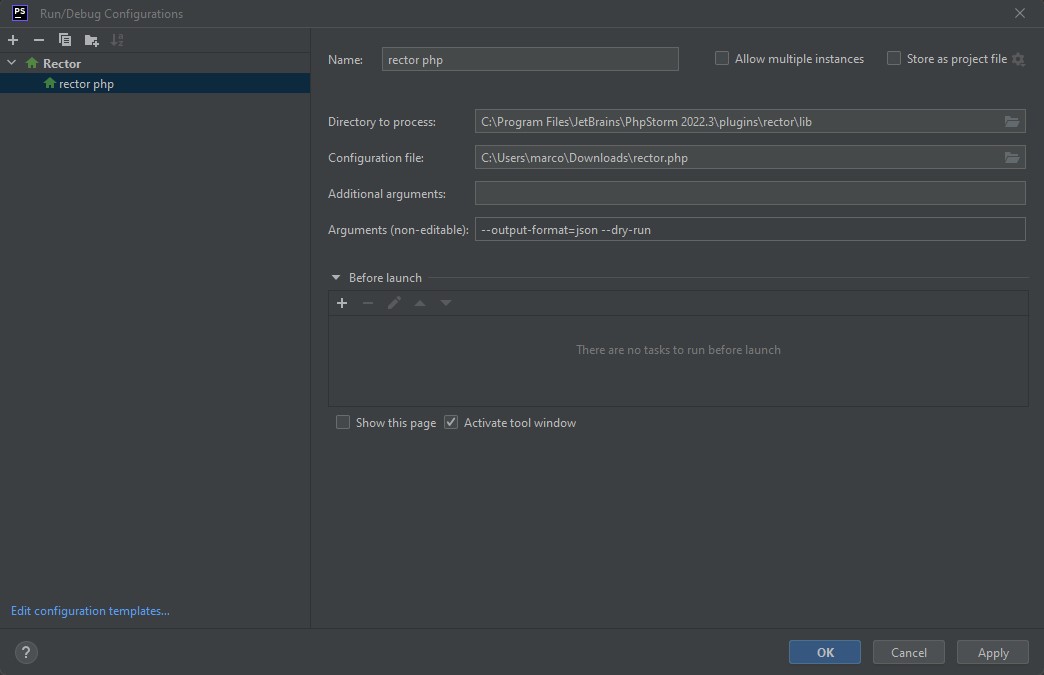
Task: Collapse the Rector configuration group
Action: coord(11,62)
